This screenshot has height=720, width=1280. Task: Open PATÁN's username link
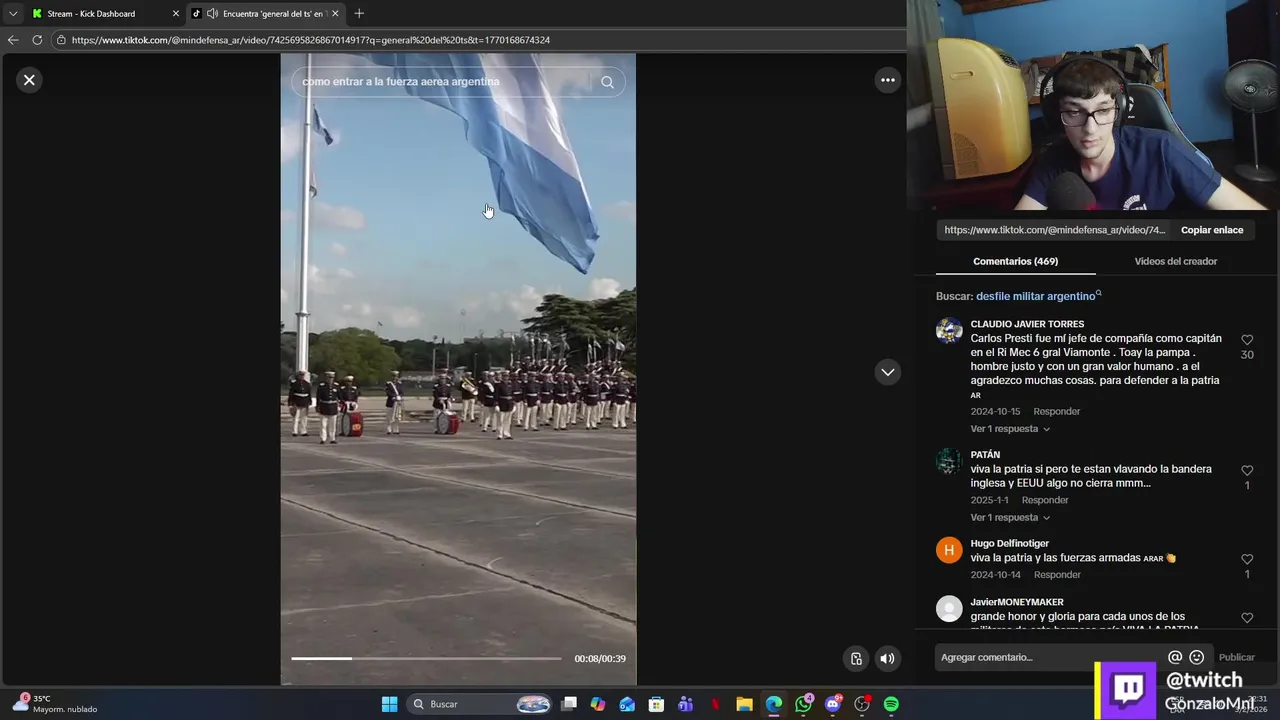click(x=985, y=455)
